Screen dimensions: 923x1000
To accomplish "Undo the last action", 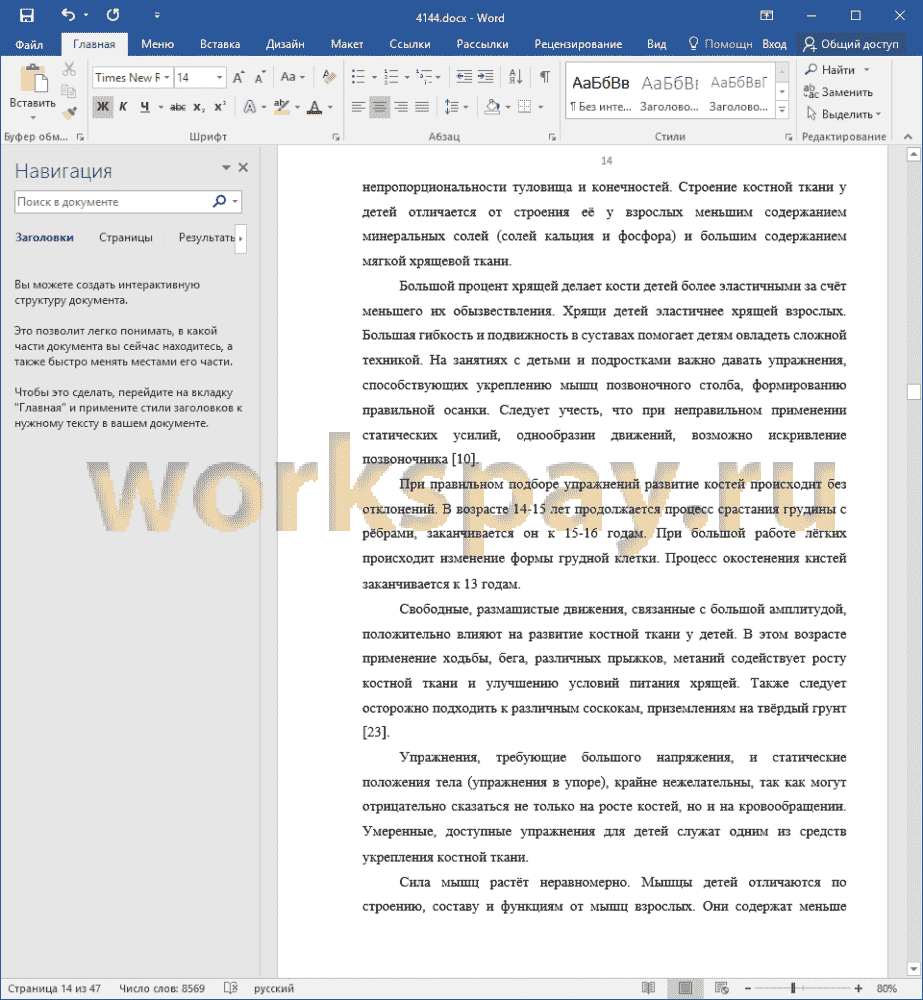I will pyautogui.click(x=68, y=15).
